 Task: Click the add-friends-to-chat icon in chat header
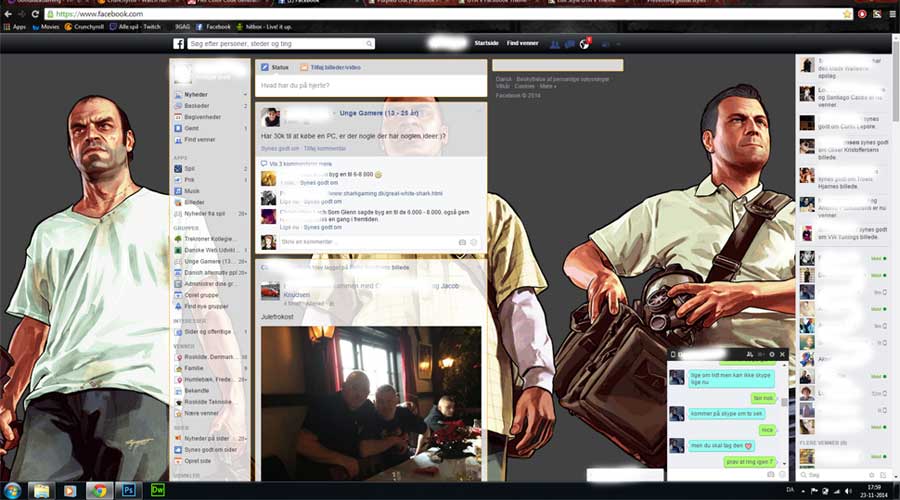[750, 354]
